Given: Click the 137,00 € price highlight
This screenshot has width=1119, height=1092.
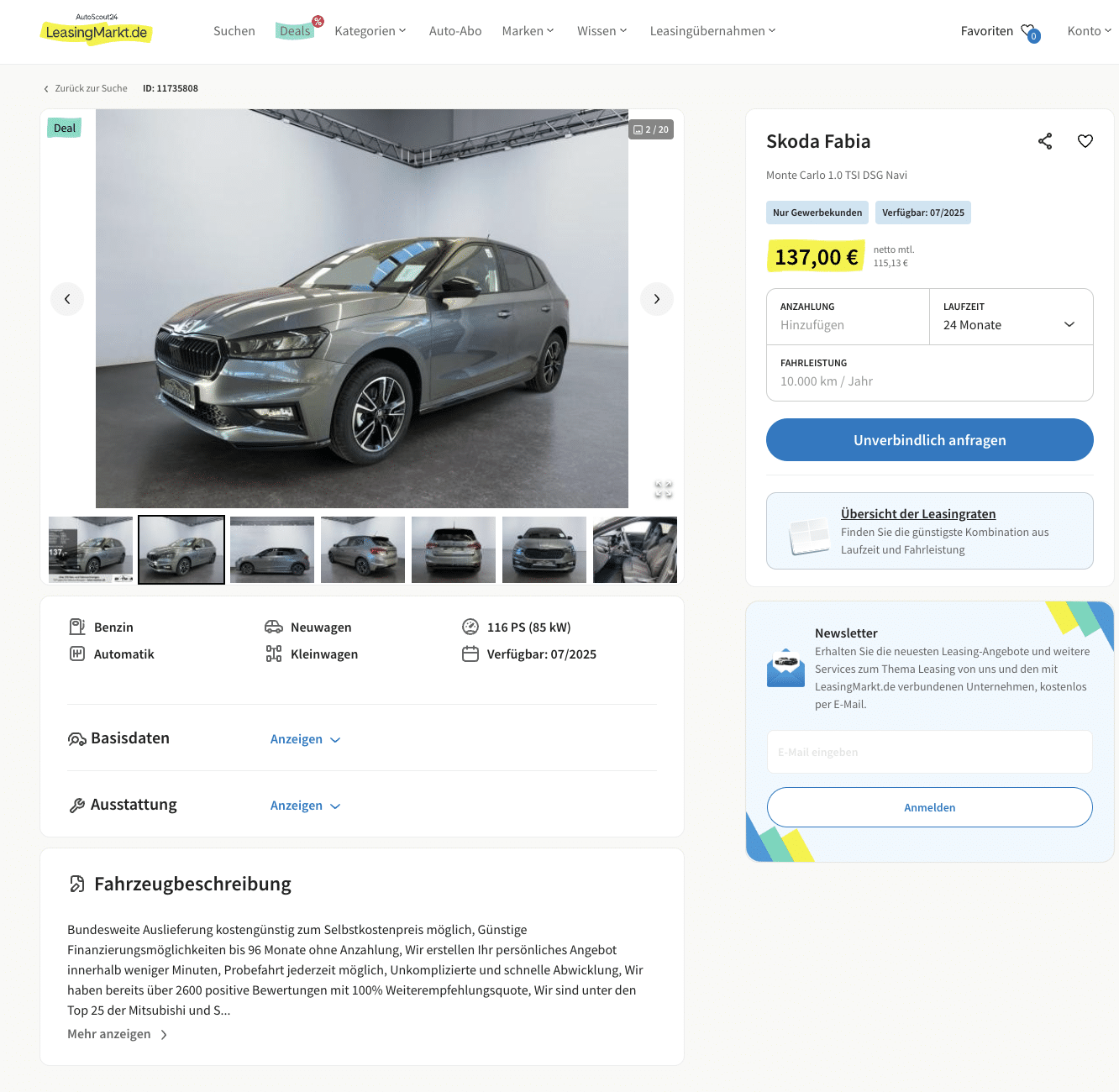Looking at the screenshot, I should (x=816, y=256).
